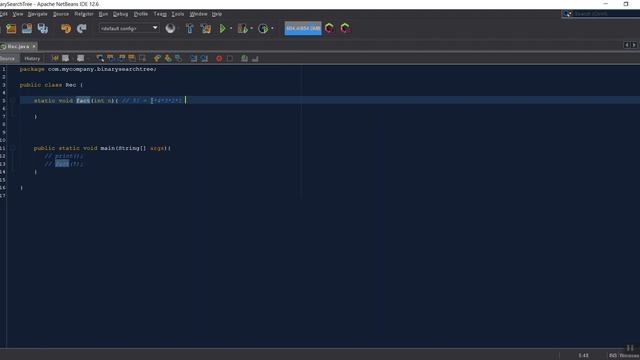
Task: Click the blue memory usage indicator
Action: [303, 28]
